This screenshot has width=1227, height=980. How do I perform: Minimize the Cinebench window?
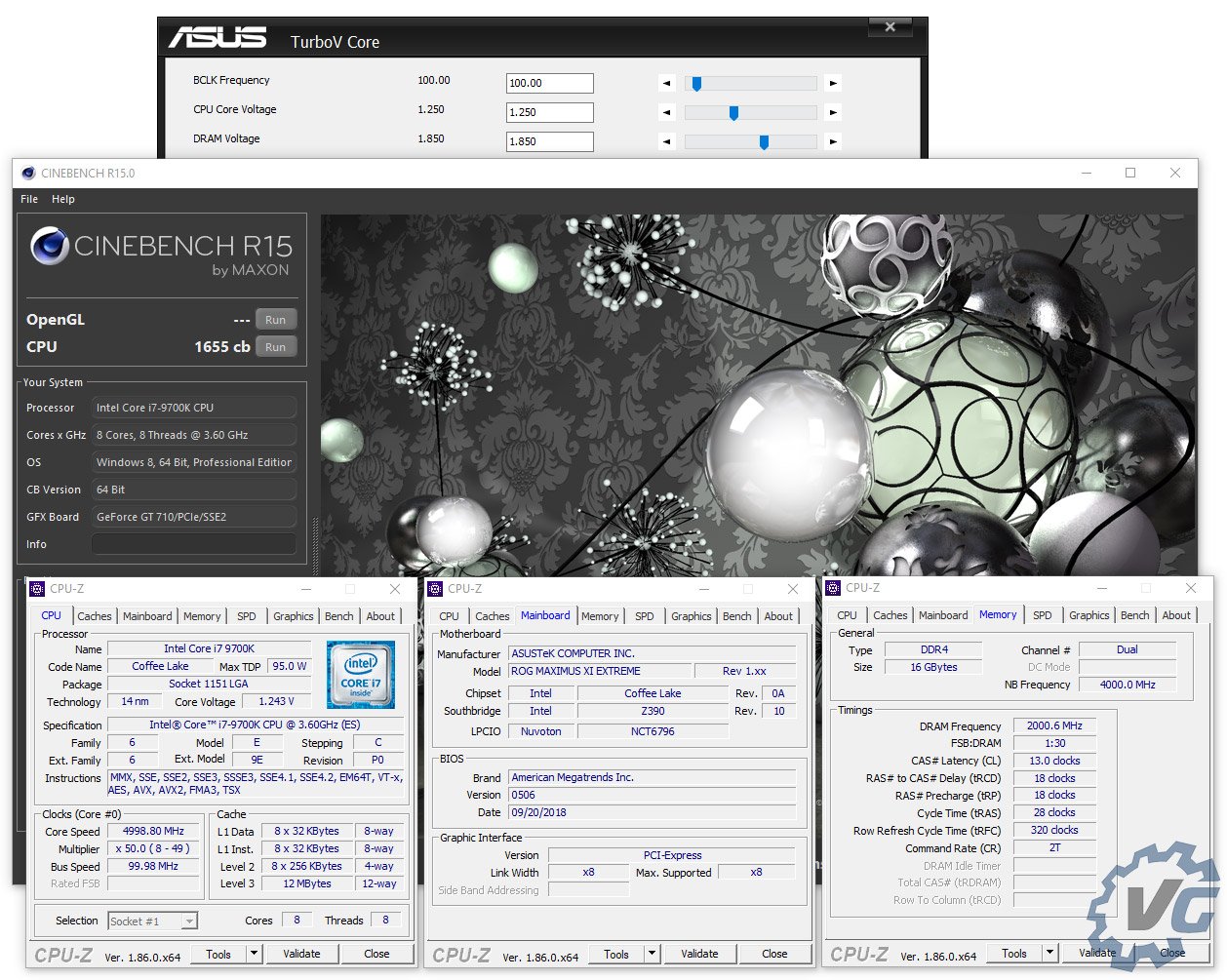1087,173
